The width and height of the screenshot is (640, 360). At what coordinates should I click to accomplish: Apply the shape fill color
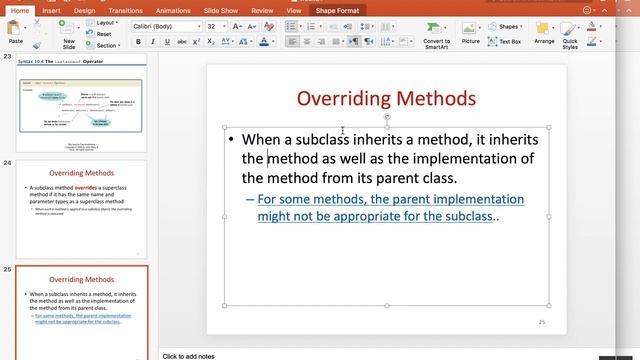(x=592, y=27)
